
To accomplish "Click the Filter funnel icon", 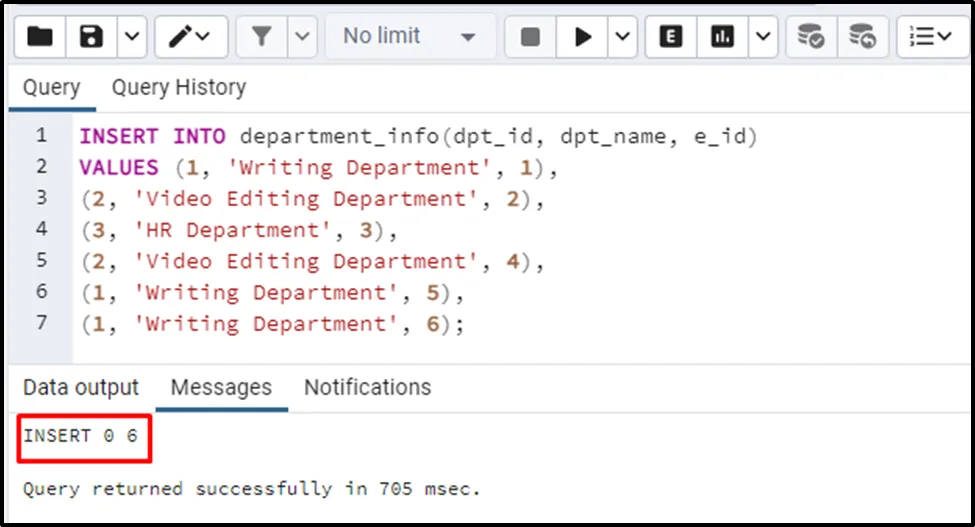I will tap(262, 37).
